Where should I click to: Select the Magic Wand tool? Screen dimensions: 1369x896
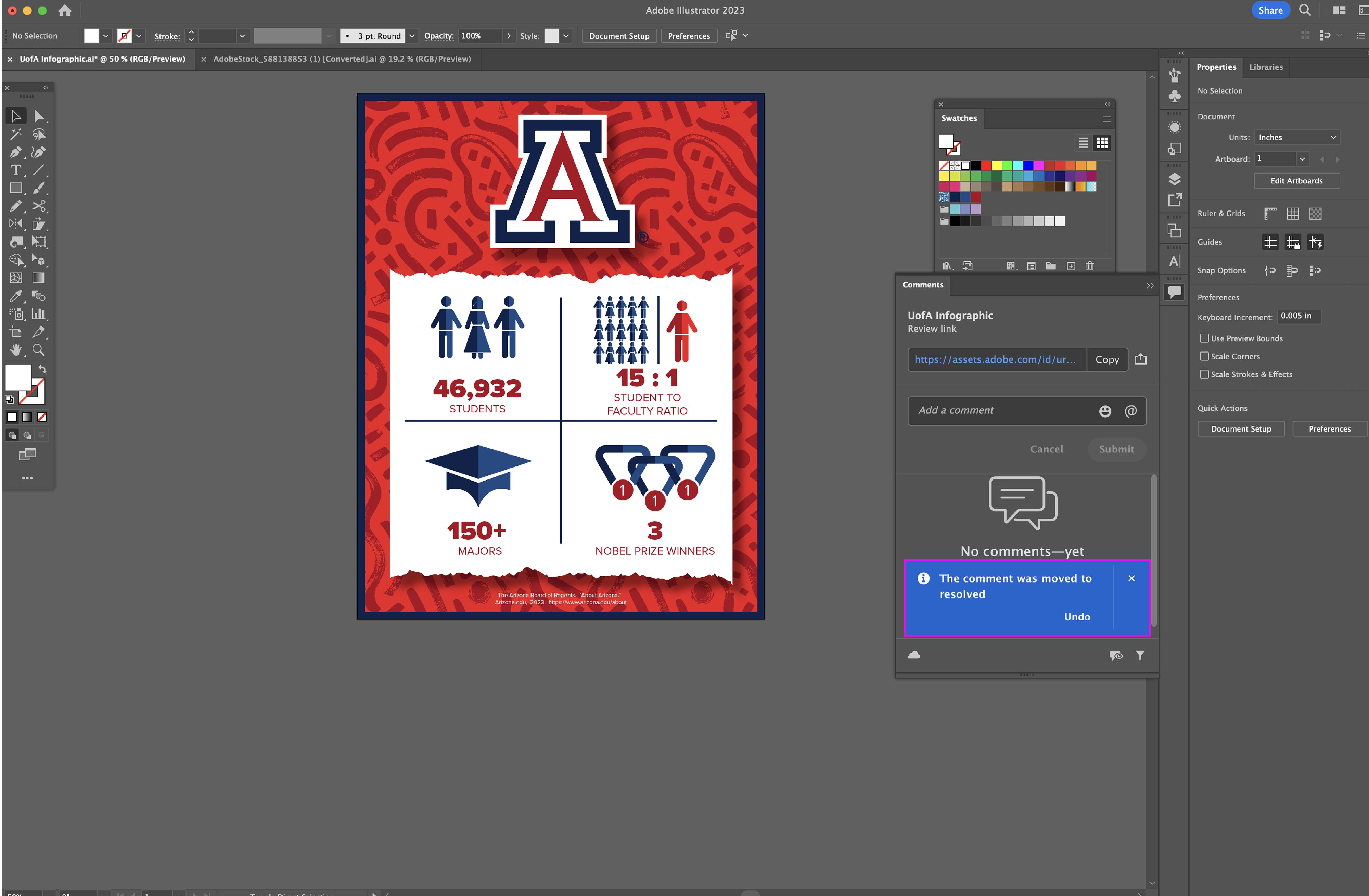tap(15, 134)
